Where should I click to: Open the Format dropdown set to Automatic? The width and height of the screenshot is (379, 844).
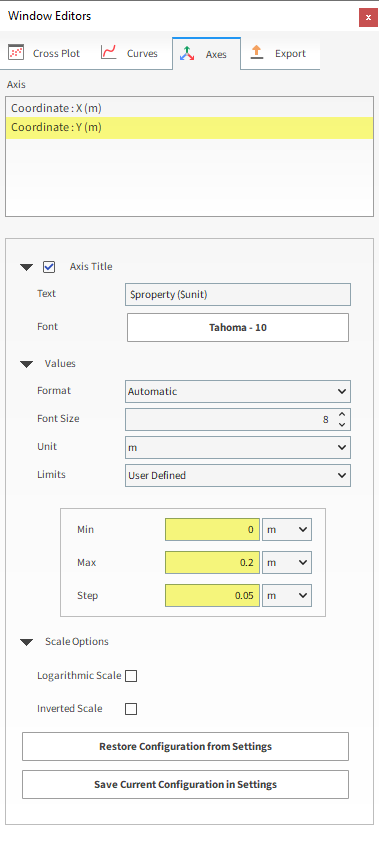238,391
